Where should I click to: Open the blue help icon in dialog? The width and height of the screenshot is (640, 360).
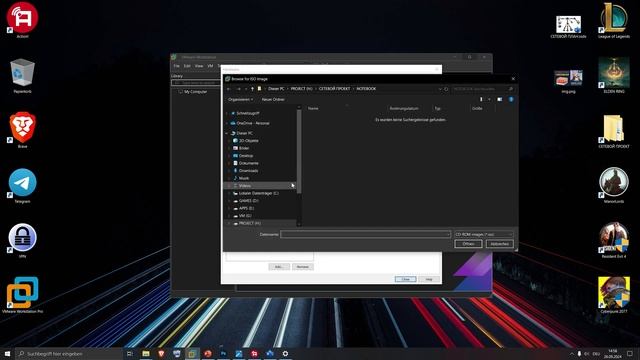click(511, 99)
